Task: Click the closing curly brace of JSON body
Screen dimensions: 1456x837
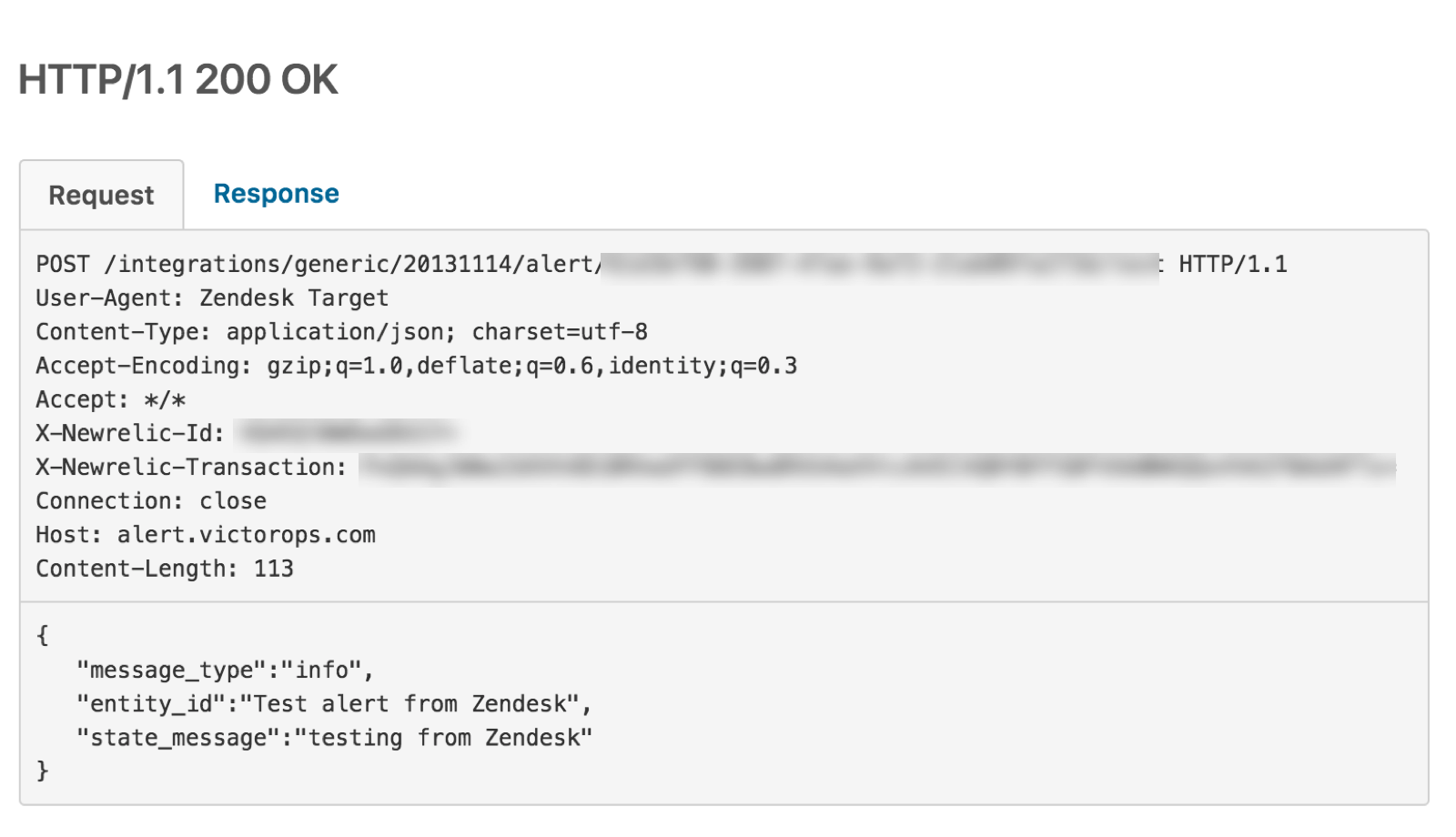Action: 42,771
